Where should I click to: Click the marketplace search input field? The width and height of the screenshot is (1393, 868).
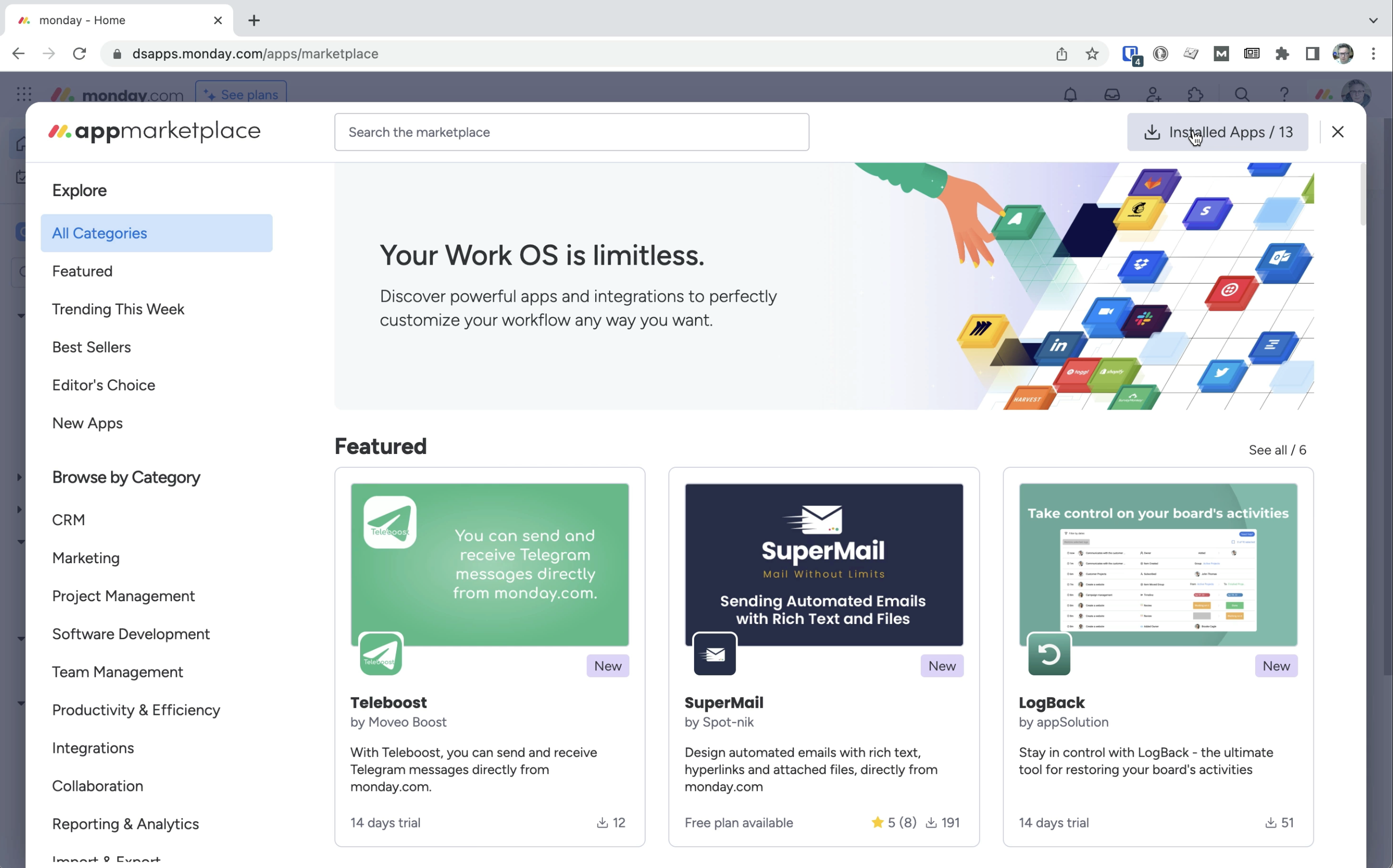[x=571, y=132]
